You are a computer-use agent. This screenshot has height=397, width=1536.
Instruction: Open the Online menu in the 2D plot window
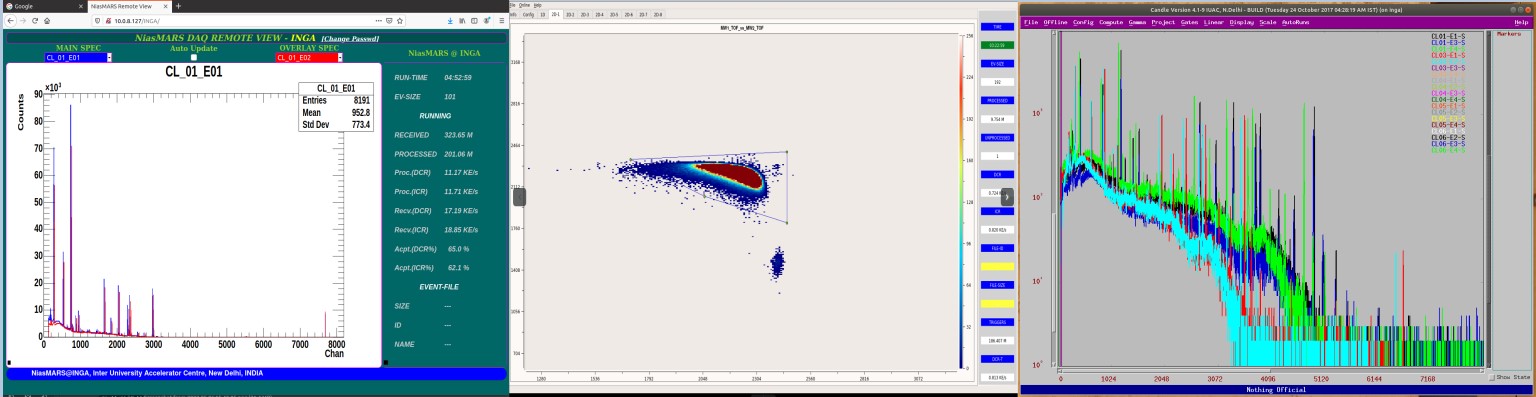click(x=524, y=5)
